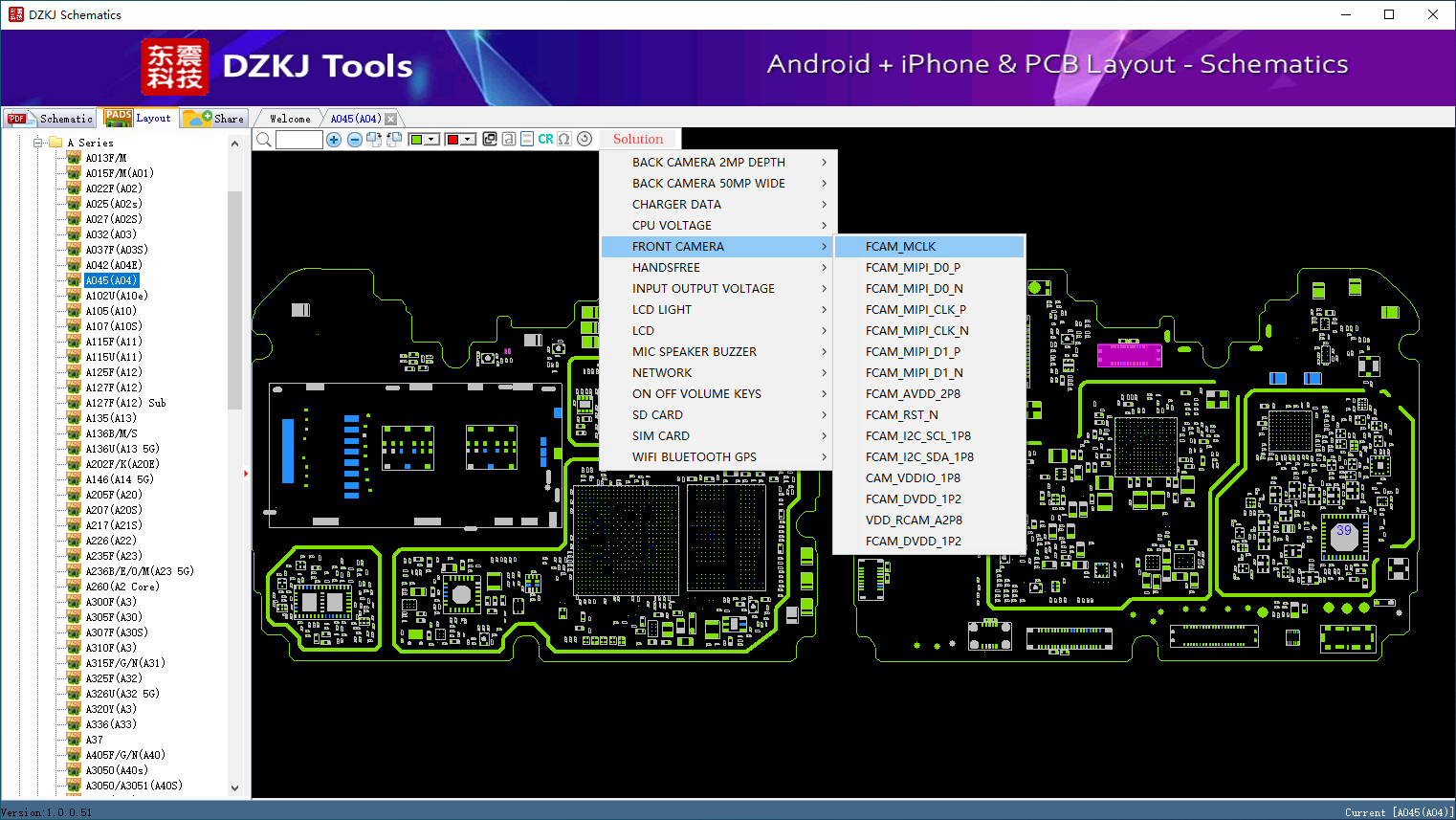Click the red DZKJ logo in the banner
Image resolution: width=1456 pixels, height=820 pixels.
[x=174, y=67]
